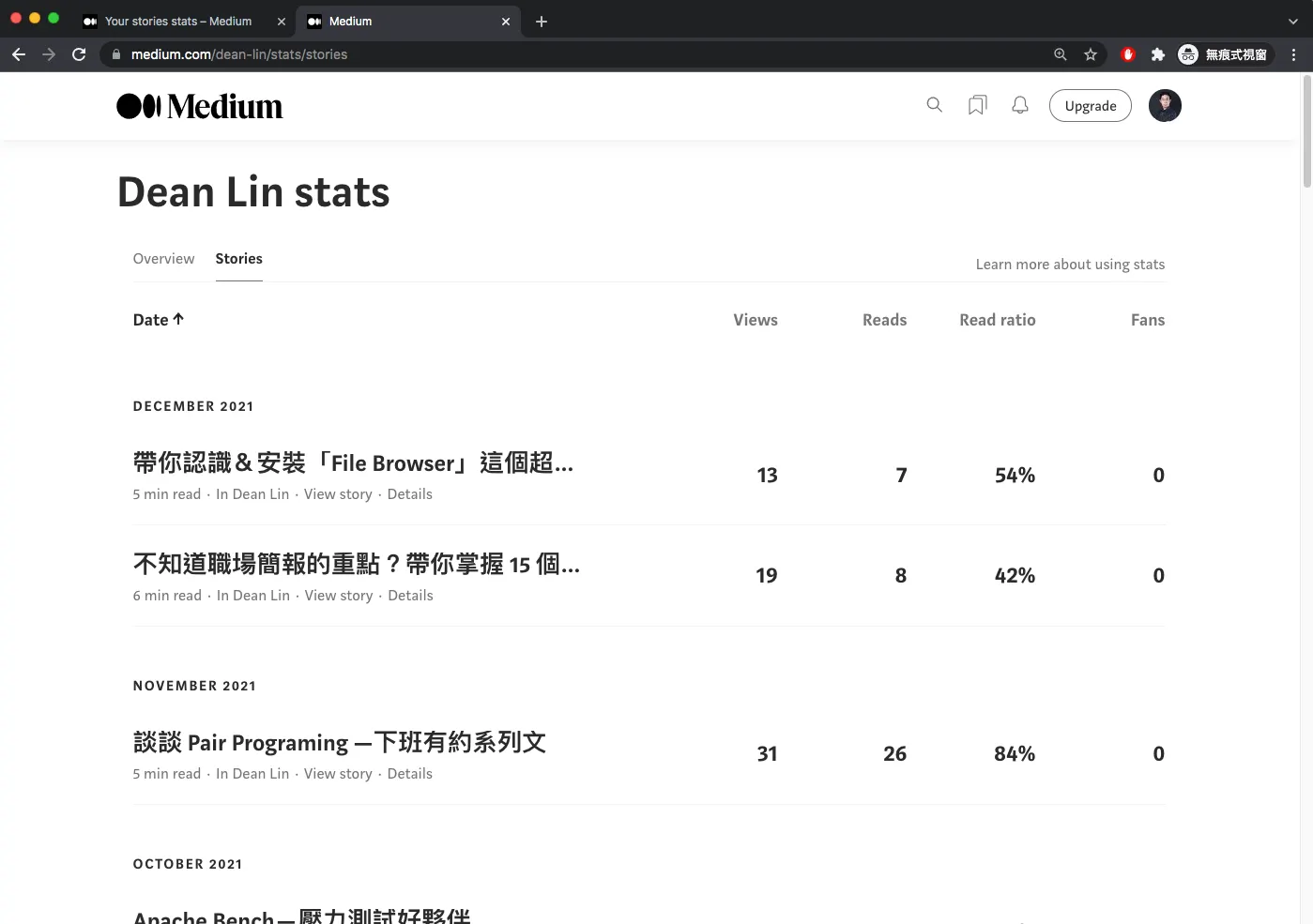Viewport: 1313px width, 924px height.
Task: Select the 'Medium' browser tab
Action: pos(408,21)
